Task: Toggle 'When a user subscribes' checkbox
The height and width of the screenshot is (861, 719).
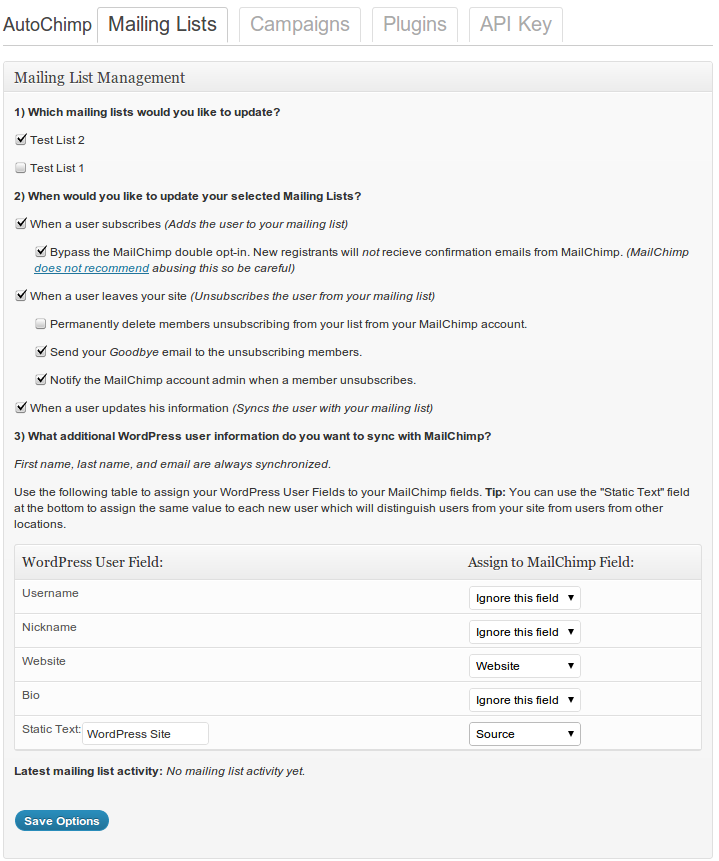Action: tap(21, 223)
